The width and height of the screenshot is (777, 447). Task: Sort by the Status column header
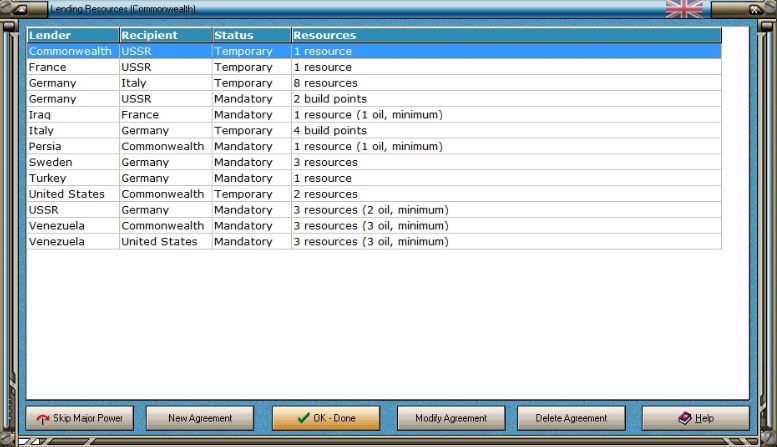coord(252,35)
